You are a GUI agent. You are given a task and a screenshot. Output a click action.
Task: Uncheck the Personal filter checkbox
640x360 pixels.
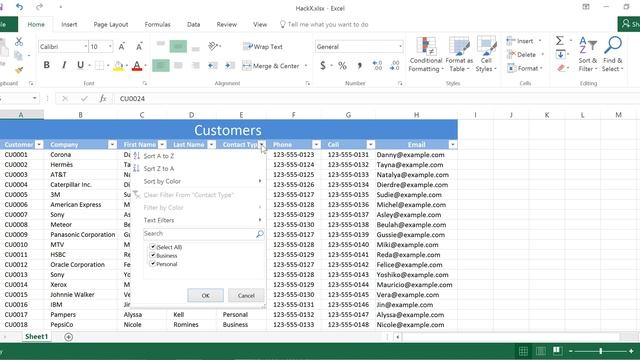click(x=153, y=264)
